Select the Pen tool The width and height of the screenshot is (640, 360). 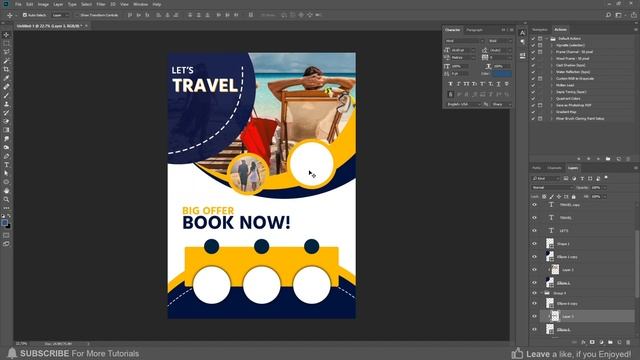(x=6, y=156)
